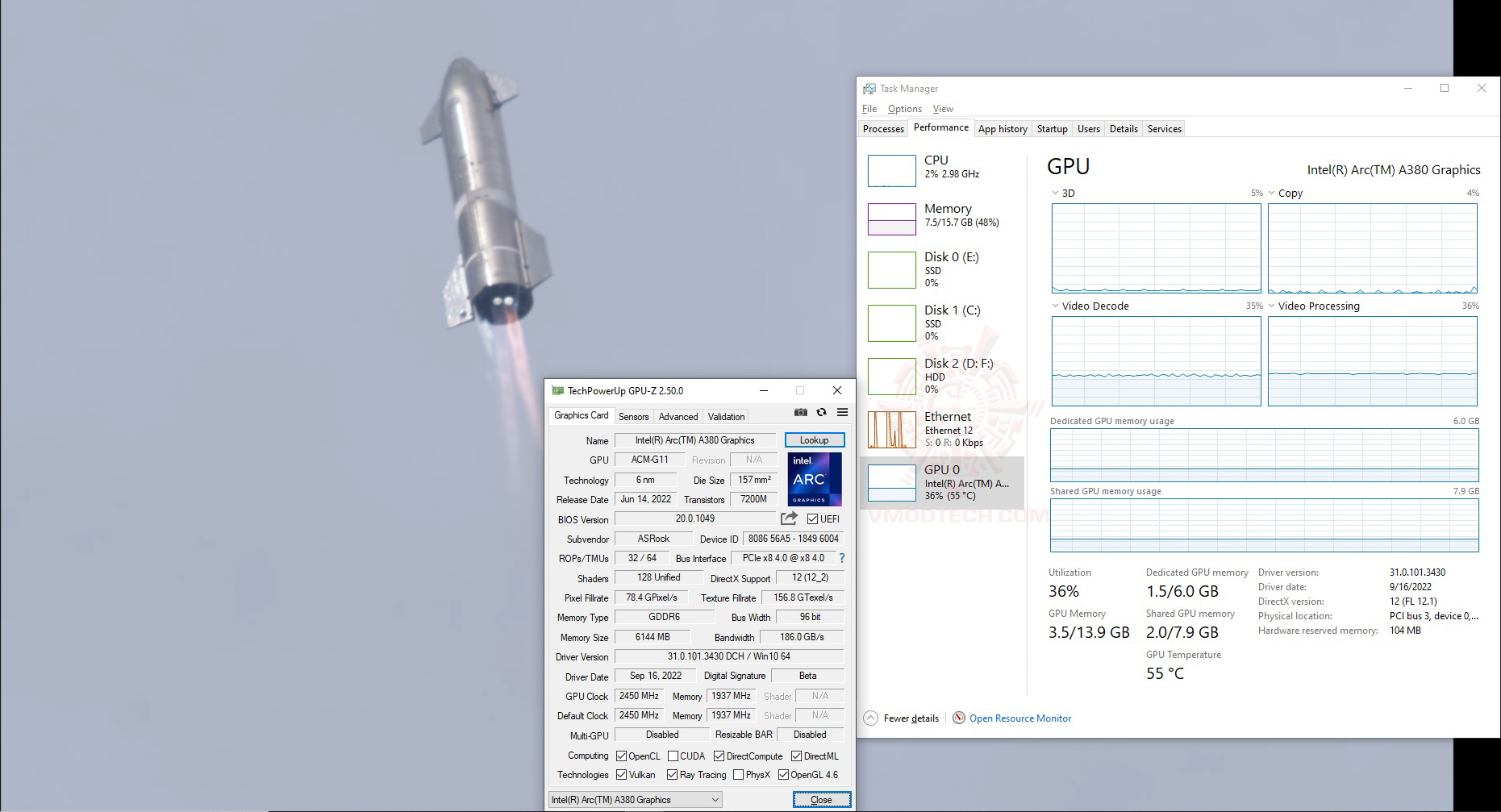Open the Validation tab in GPU-Z
The image size is (1501, 812).
pyautogui.click(x=727, y=417)
